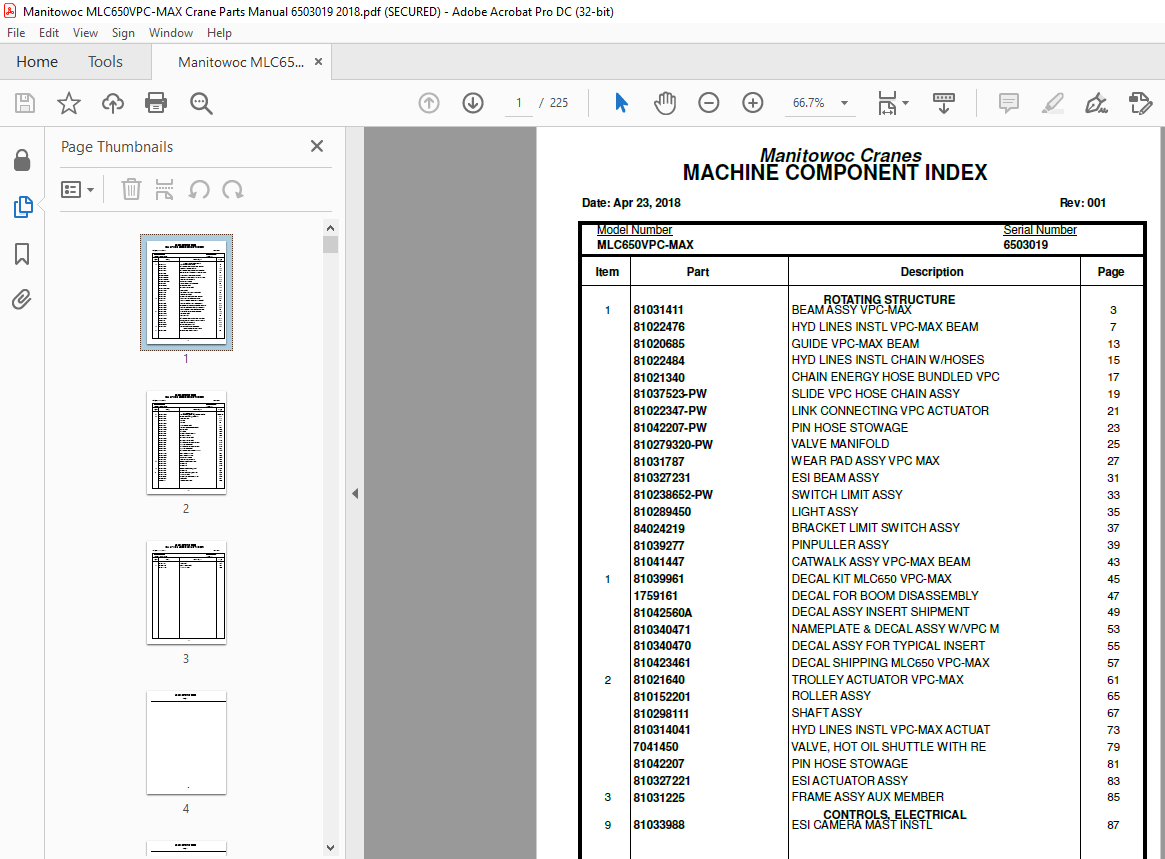
Task: Go to next page arrow
Action: click(473, 103)
